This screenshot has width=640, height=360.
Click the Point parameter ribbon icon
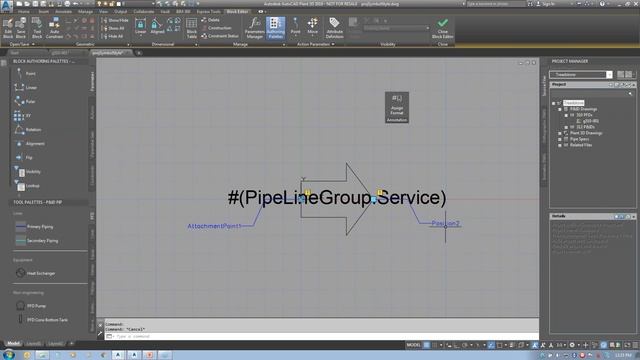pos(296,26)
